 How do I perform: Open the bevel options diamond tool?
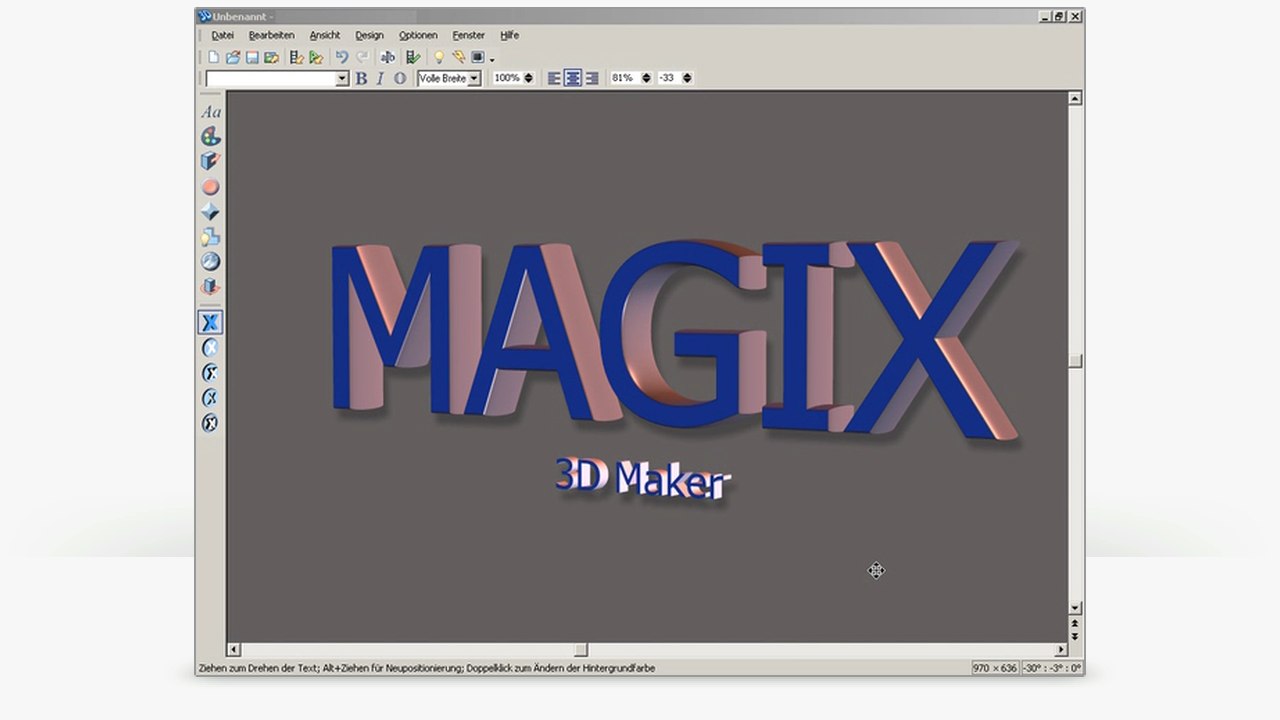click(x=210, y=212)
